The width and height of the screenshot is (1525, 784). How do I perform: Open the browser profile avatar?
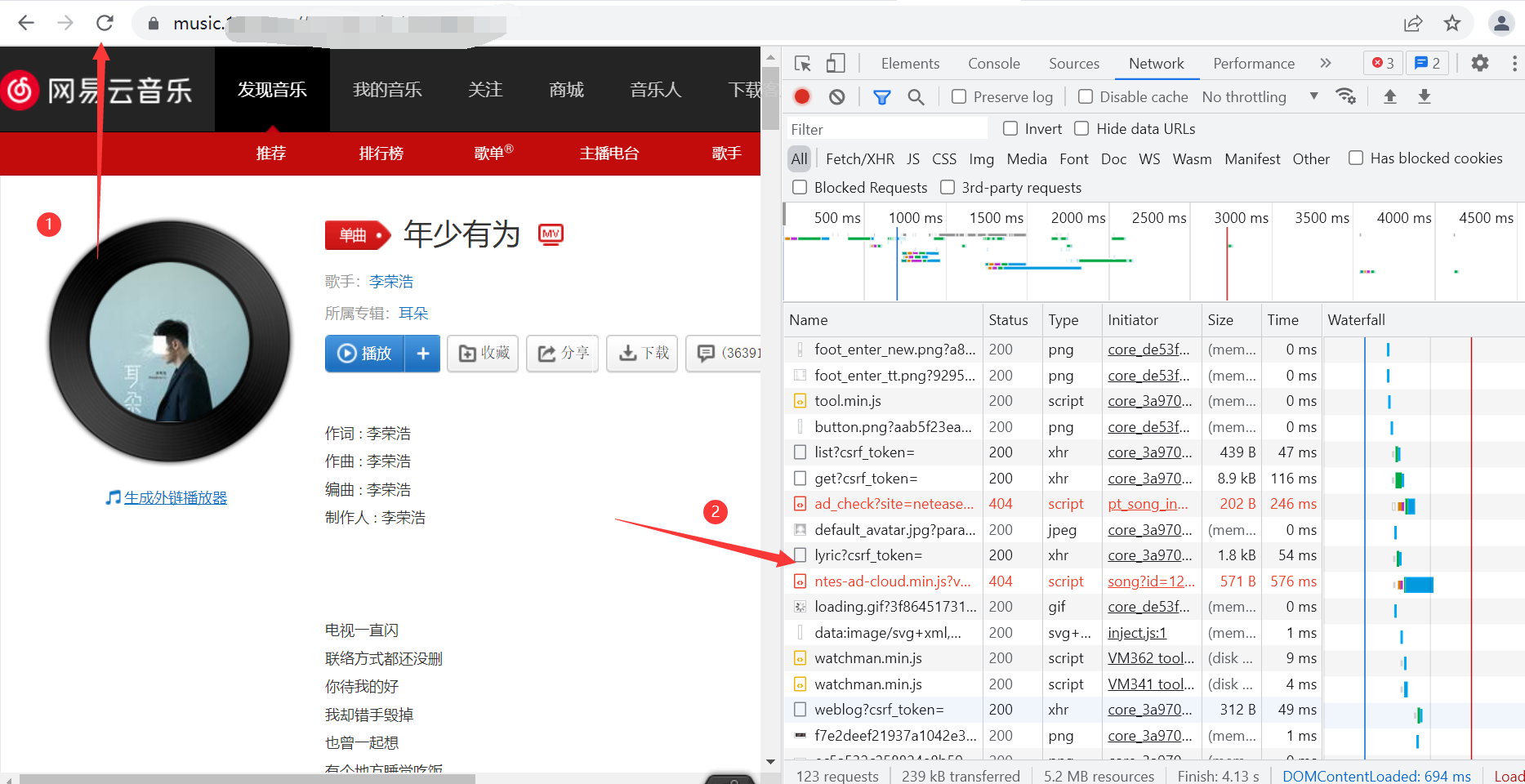(1501, 24)
